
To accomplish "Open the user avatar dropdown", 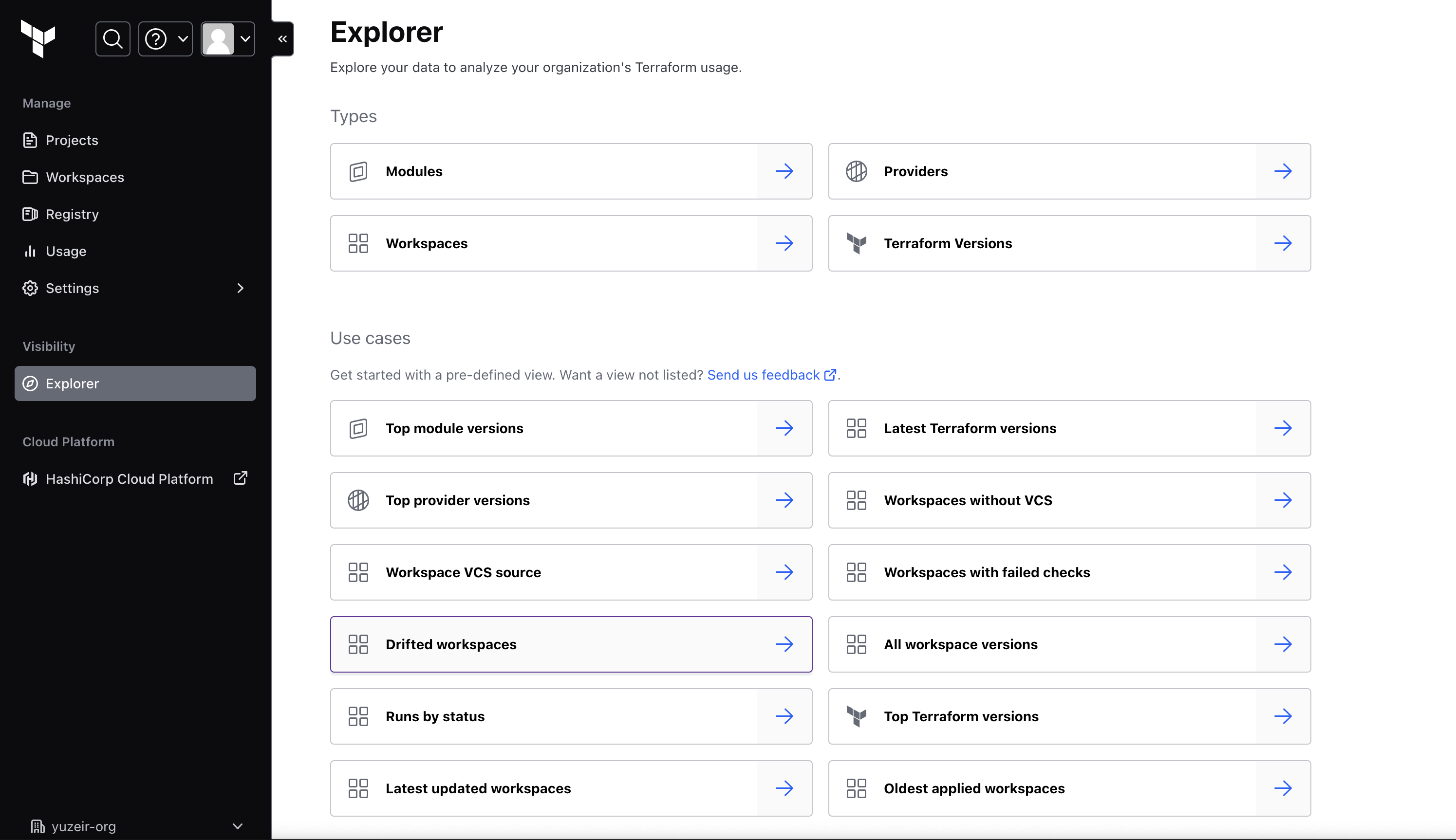I will click(228, 38).
